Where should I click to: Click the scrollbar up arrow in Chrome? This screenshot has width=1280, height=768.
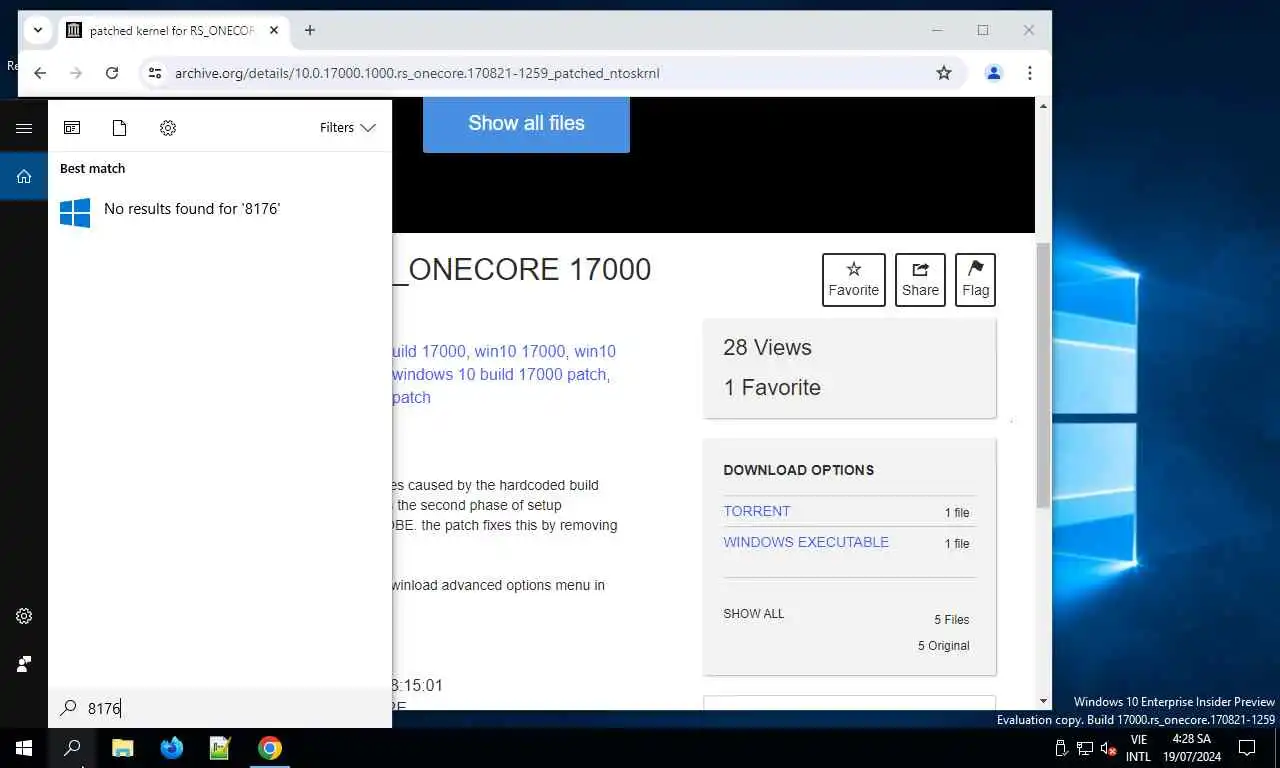pos(1043,105)
